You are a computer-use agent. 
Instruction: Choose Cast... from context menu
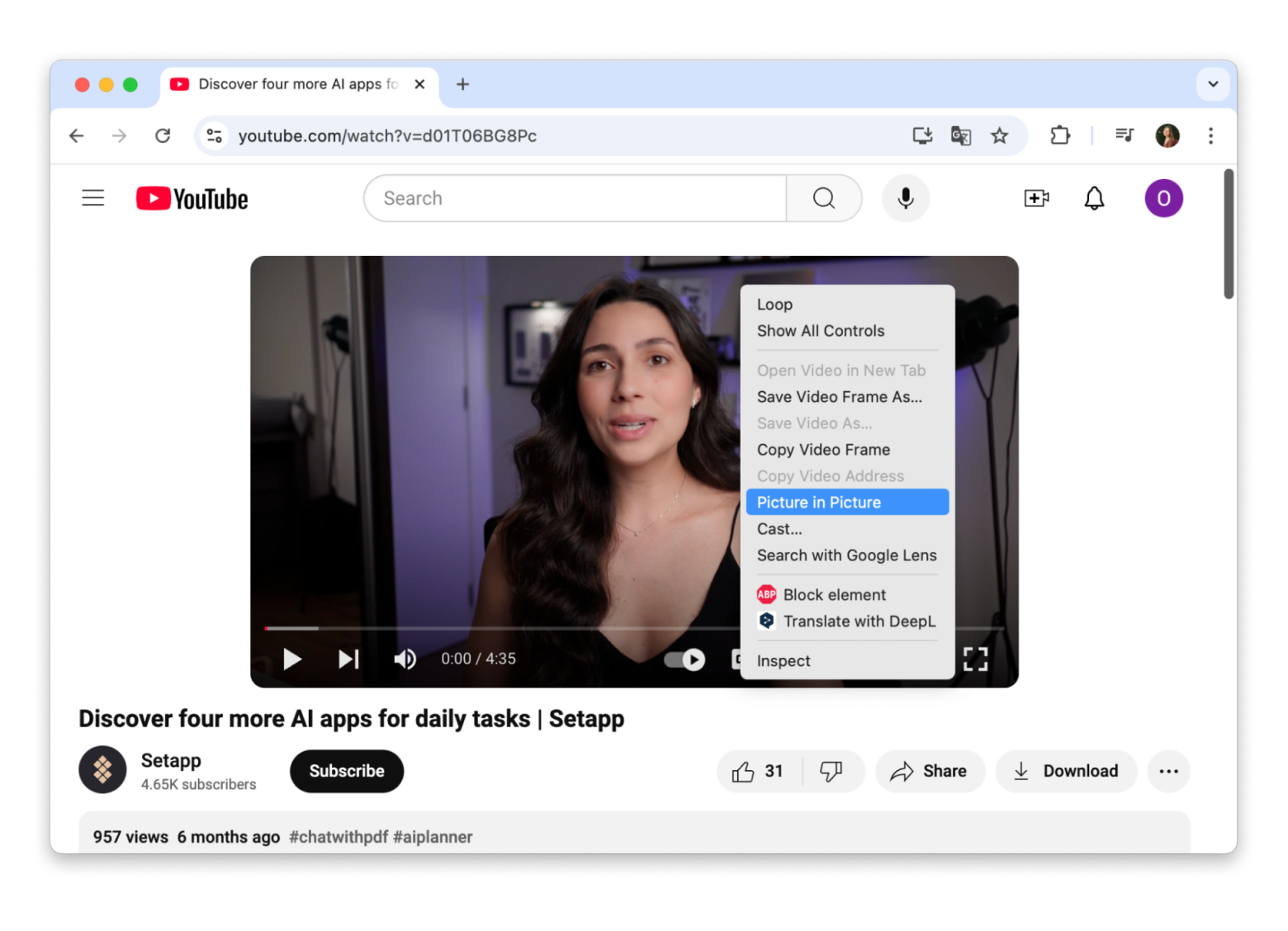(847, 529)
